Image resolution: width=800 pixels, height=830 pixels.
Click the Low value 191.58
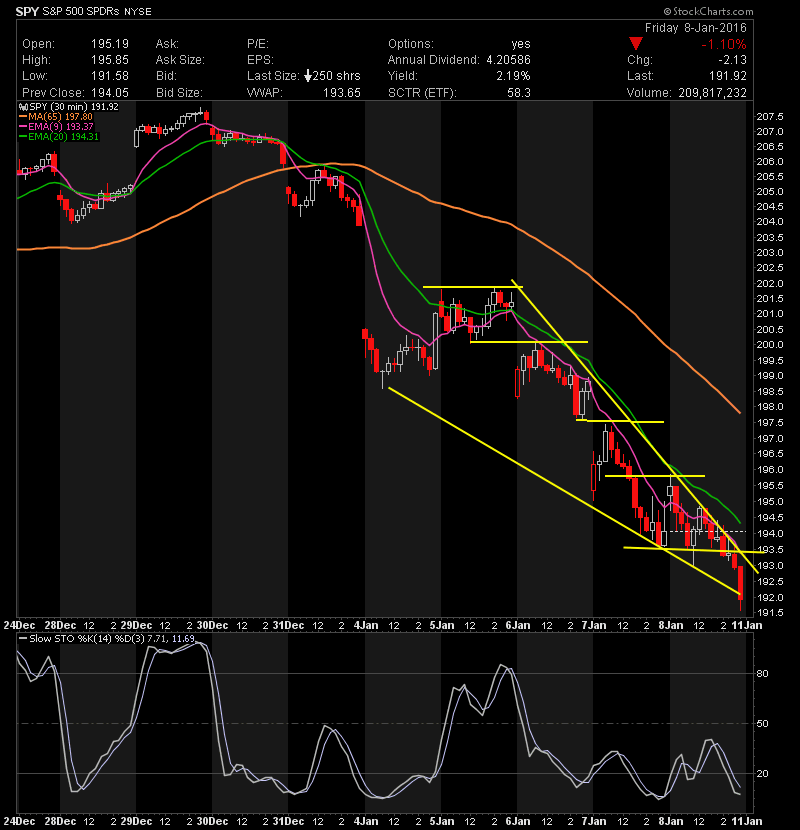110,76
